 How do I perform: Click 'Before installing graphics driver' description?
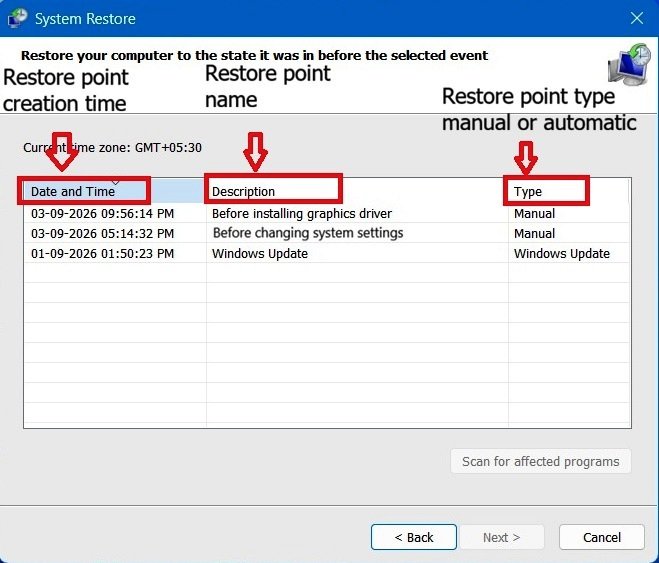302,213
